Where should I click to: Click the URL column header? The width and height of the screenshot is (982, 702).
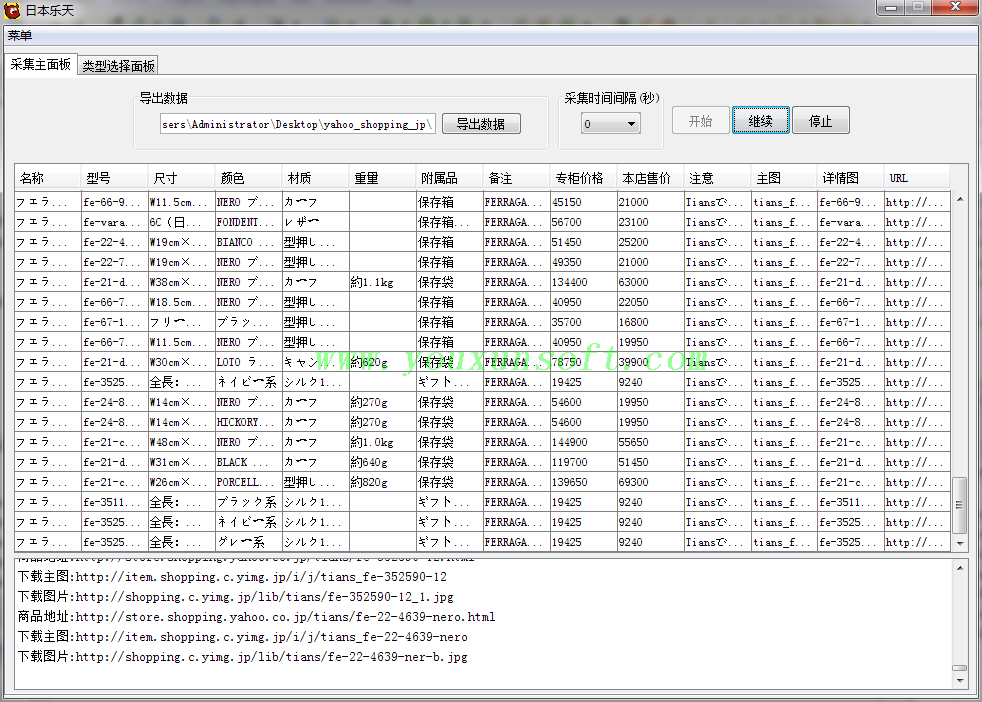(917, 178)
